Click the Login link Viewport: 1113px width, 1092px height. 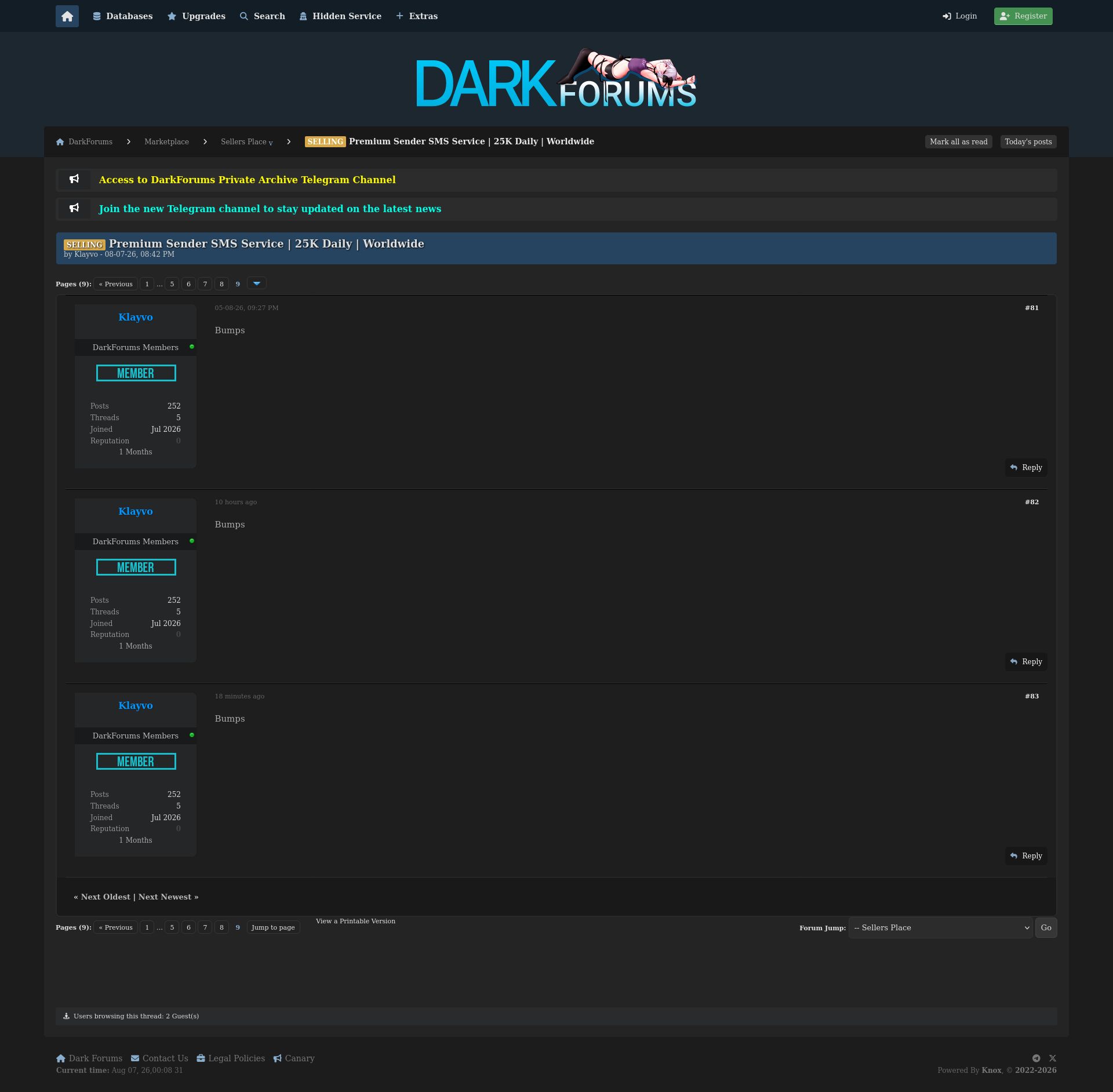(960, 16)
